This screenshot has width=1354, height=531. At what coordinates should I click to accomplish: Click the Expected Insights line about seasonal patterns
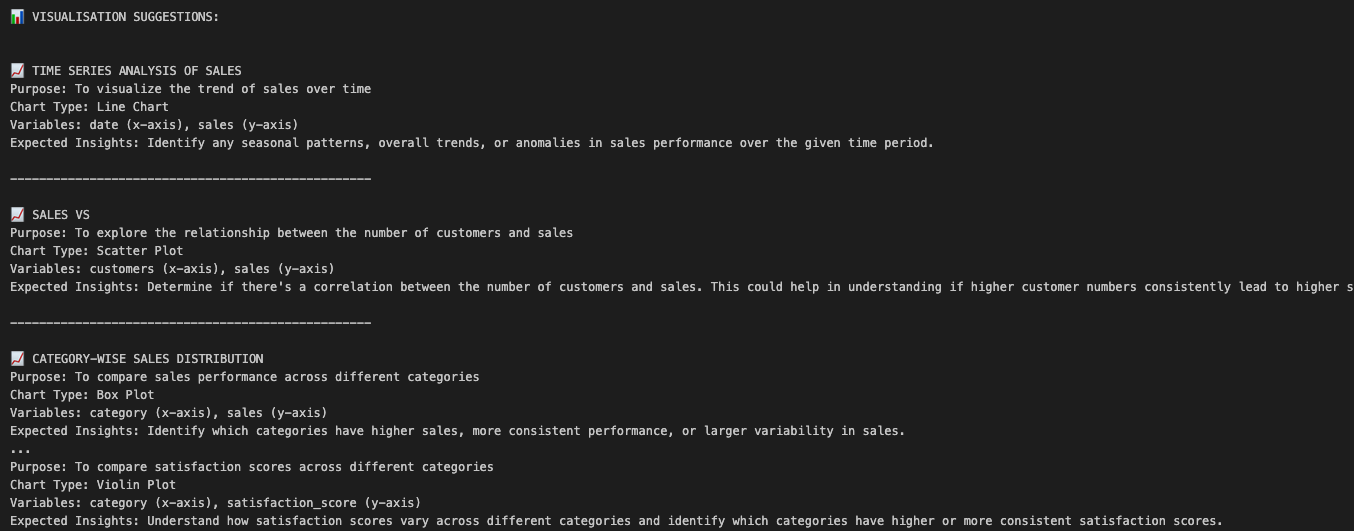[x=471, y=143]
